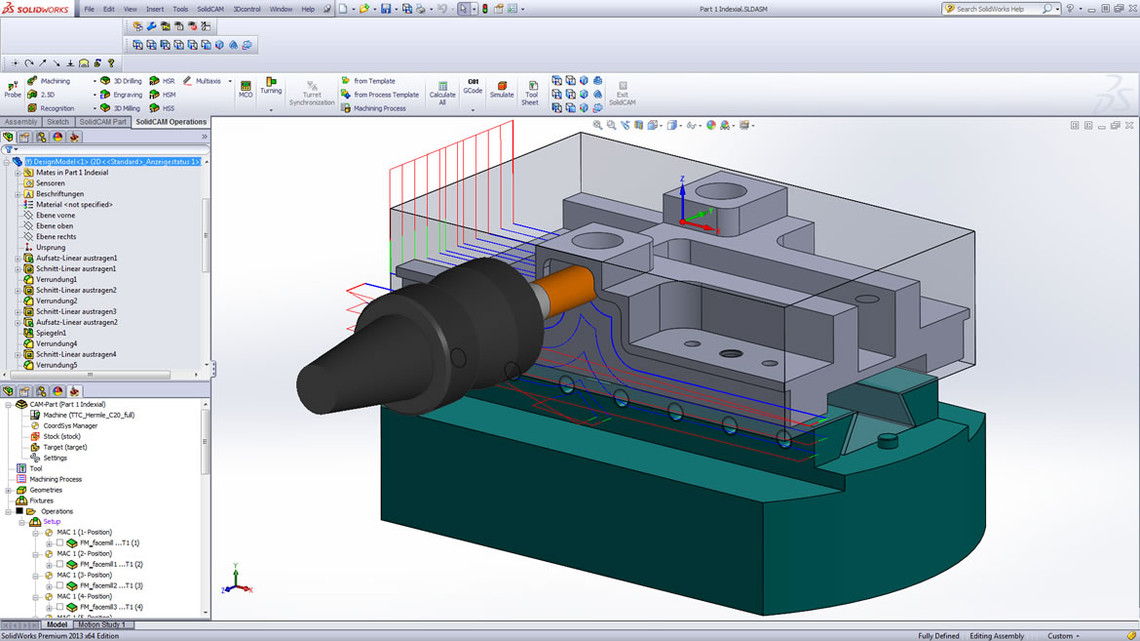Open the Insert menu

pos(155,9)
